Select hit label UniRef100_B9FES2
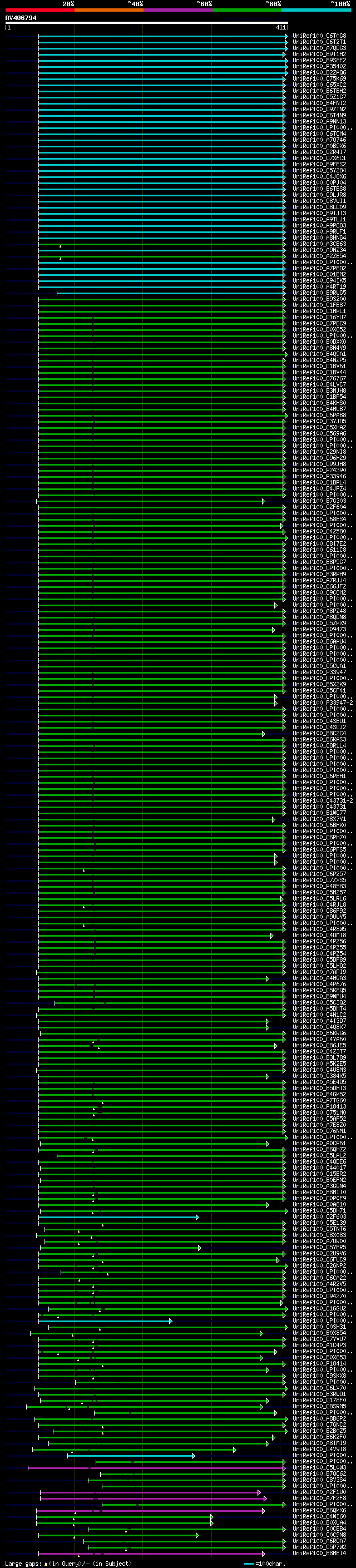This screenshot has width=356, height=1568. [319, 164]
